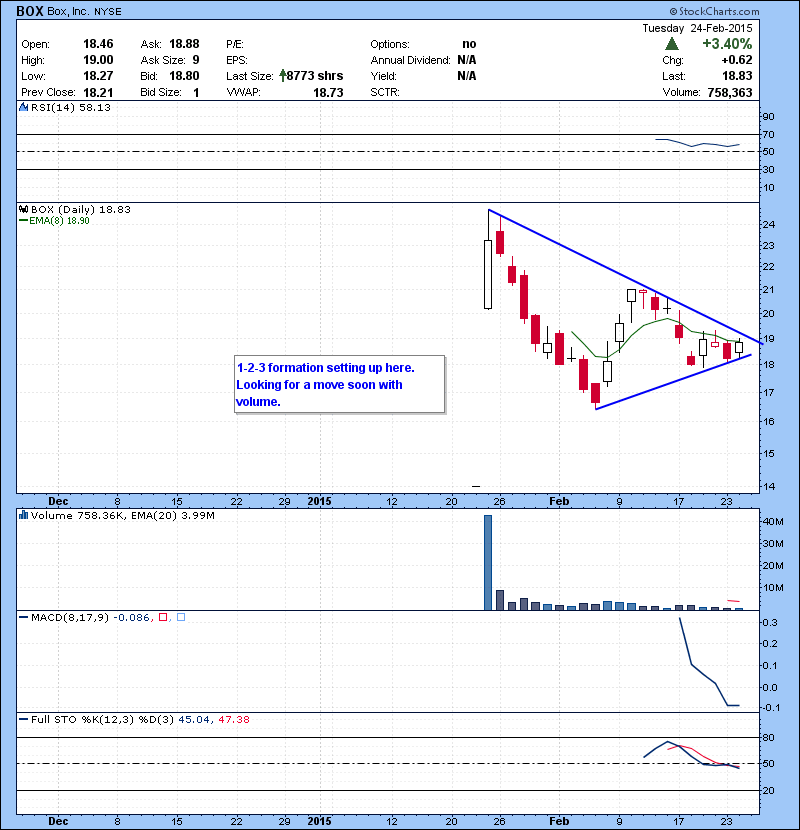Click the NYSE exchange label
The width and height of the screenshot is (800, 830).
click(107, 12)
